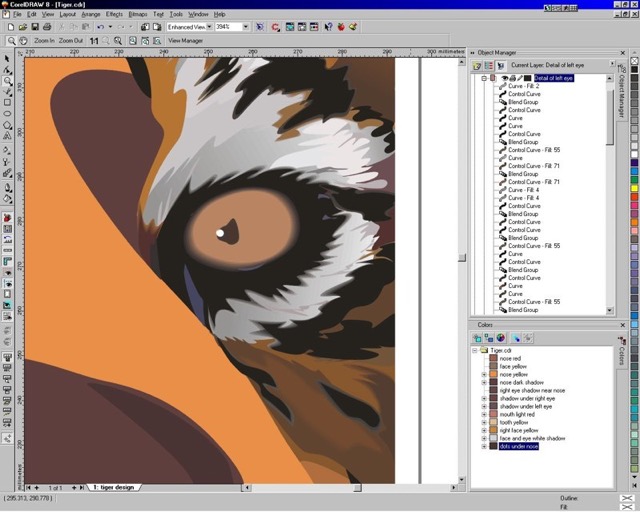Viewport: 640px width, 512px height.
Task: Select the Shape tool in the toolbox
Action: (7, 70)
